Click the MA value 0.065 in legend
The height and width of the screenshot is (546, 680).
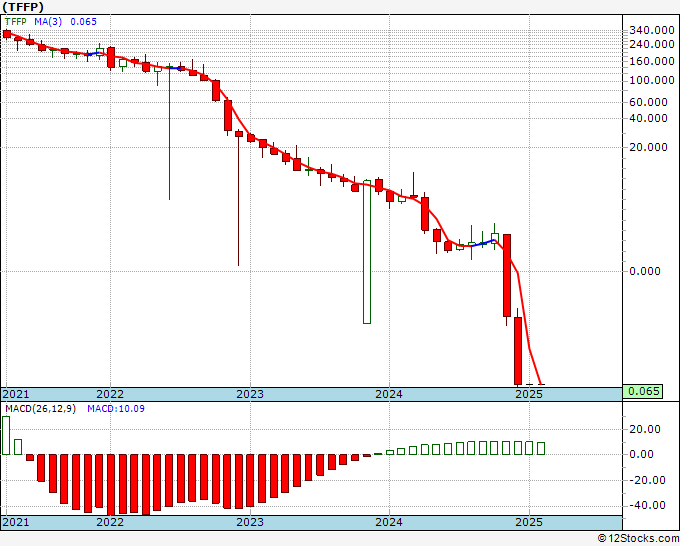click(83, 22)
